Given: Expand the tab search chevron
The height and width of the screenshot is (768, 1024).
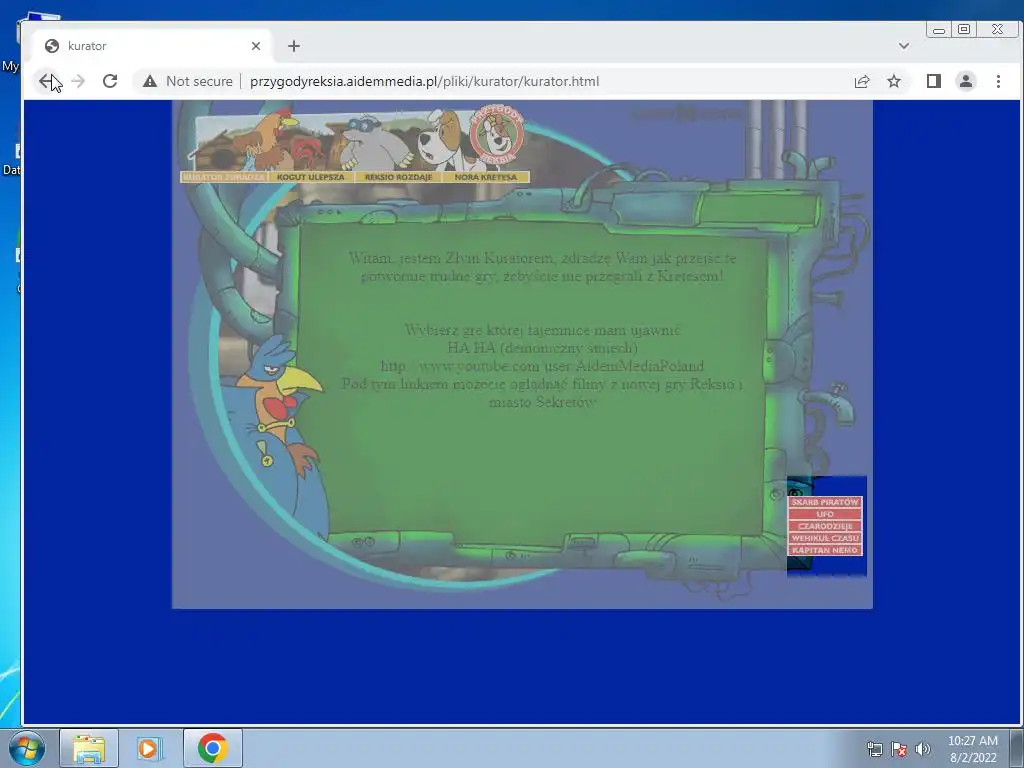Looking at the screenshot, I should [904, 46].
